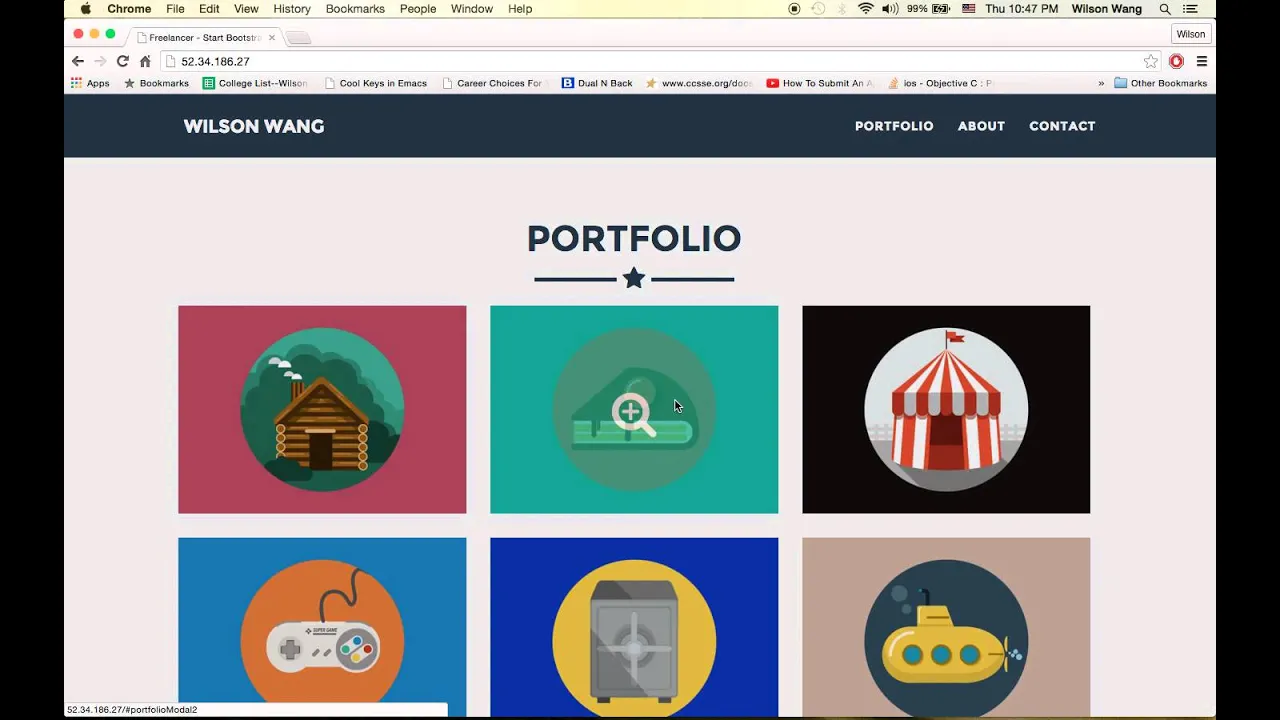Open the Bookmarks star folder

[x=156, y=83]
